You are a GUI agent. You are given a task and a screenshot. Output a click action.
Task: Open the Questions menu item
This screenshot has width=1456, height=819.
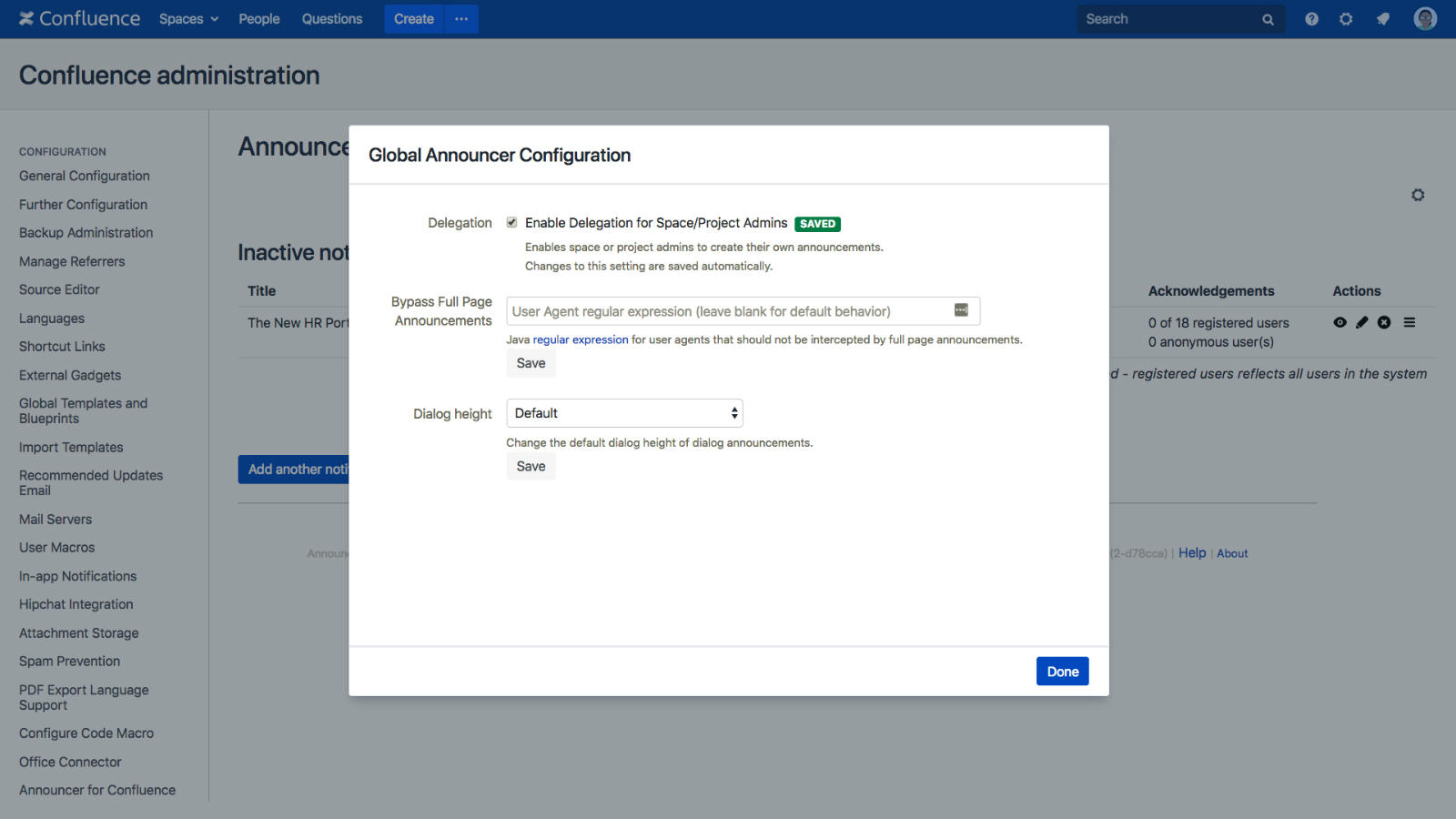(332, 19)
